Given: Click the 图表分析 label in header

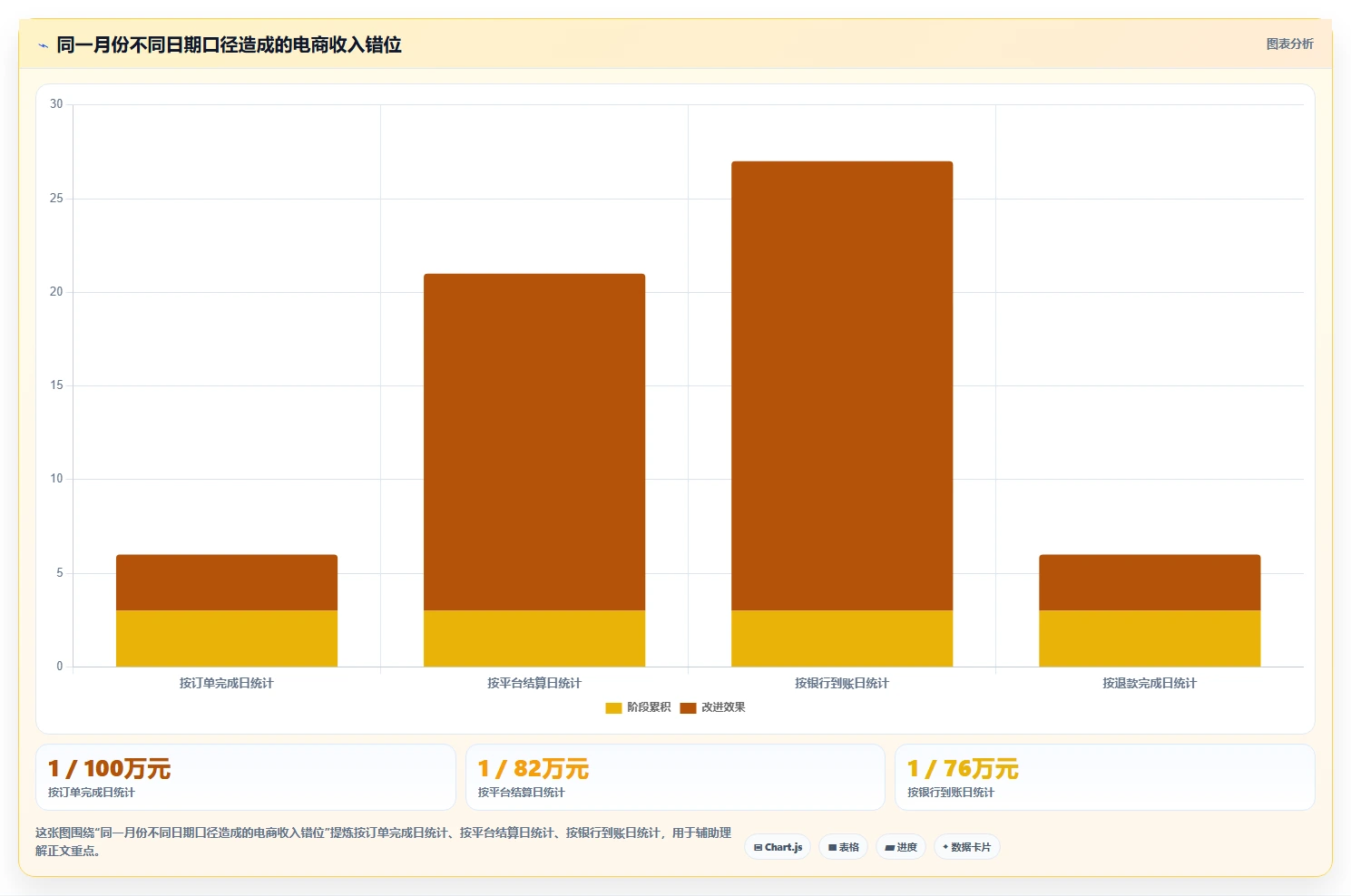Looking at the screenshot, I should pos(1289,44).
